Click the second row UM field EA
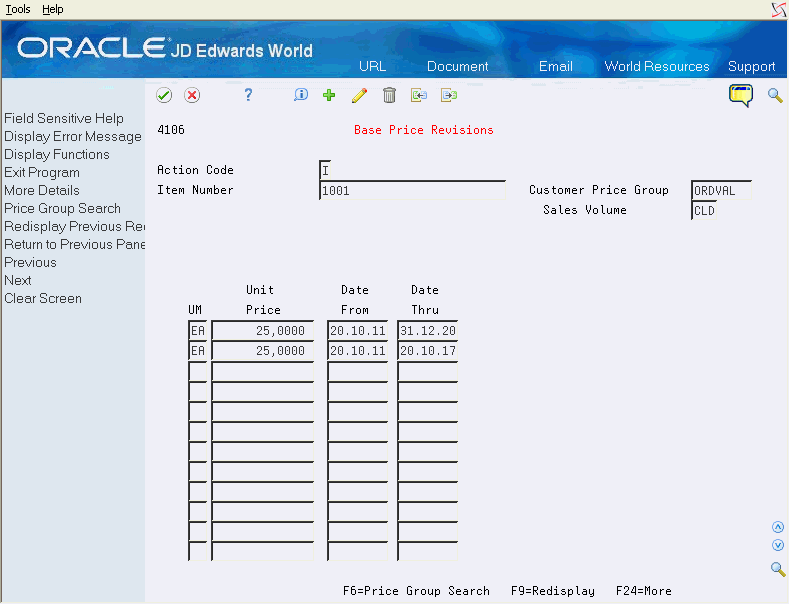789x604 pixels. pos(198,351)
